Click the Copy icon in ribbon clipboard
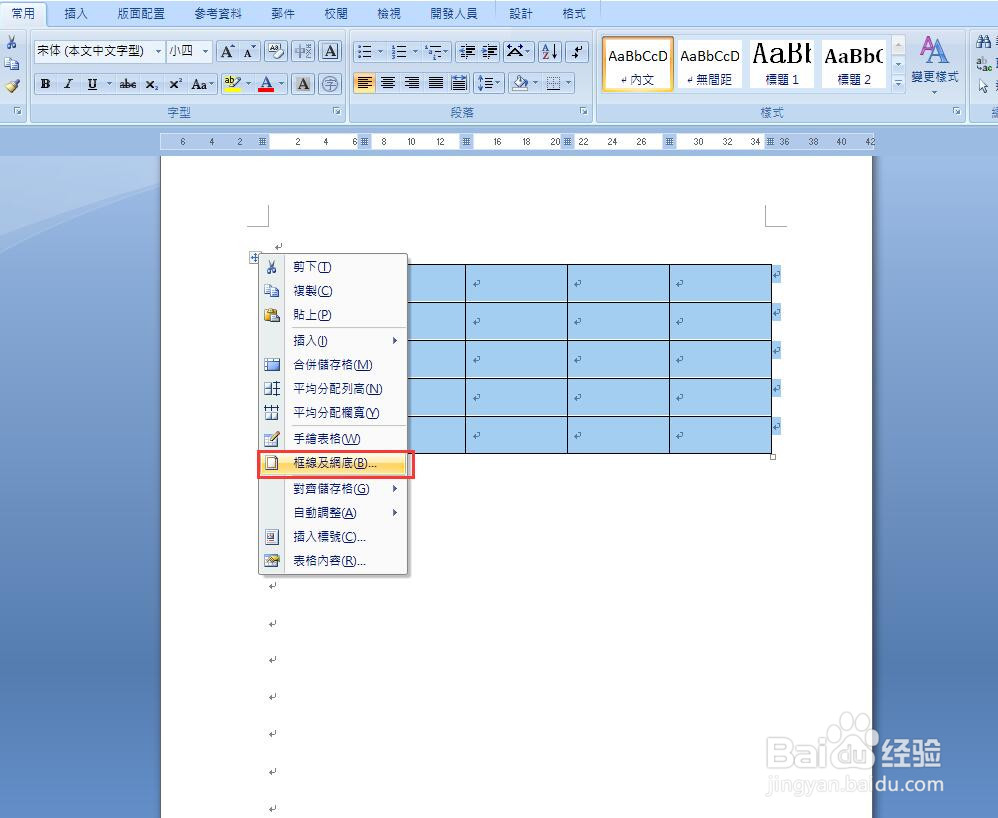Viewport: 998px width, 818px height. point(11,64)
